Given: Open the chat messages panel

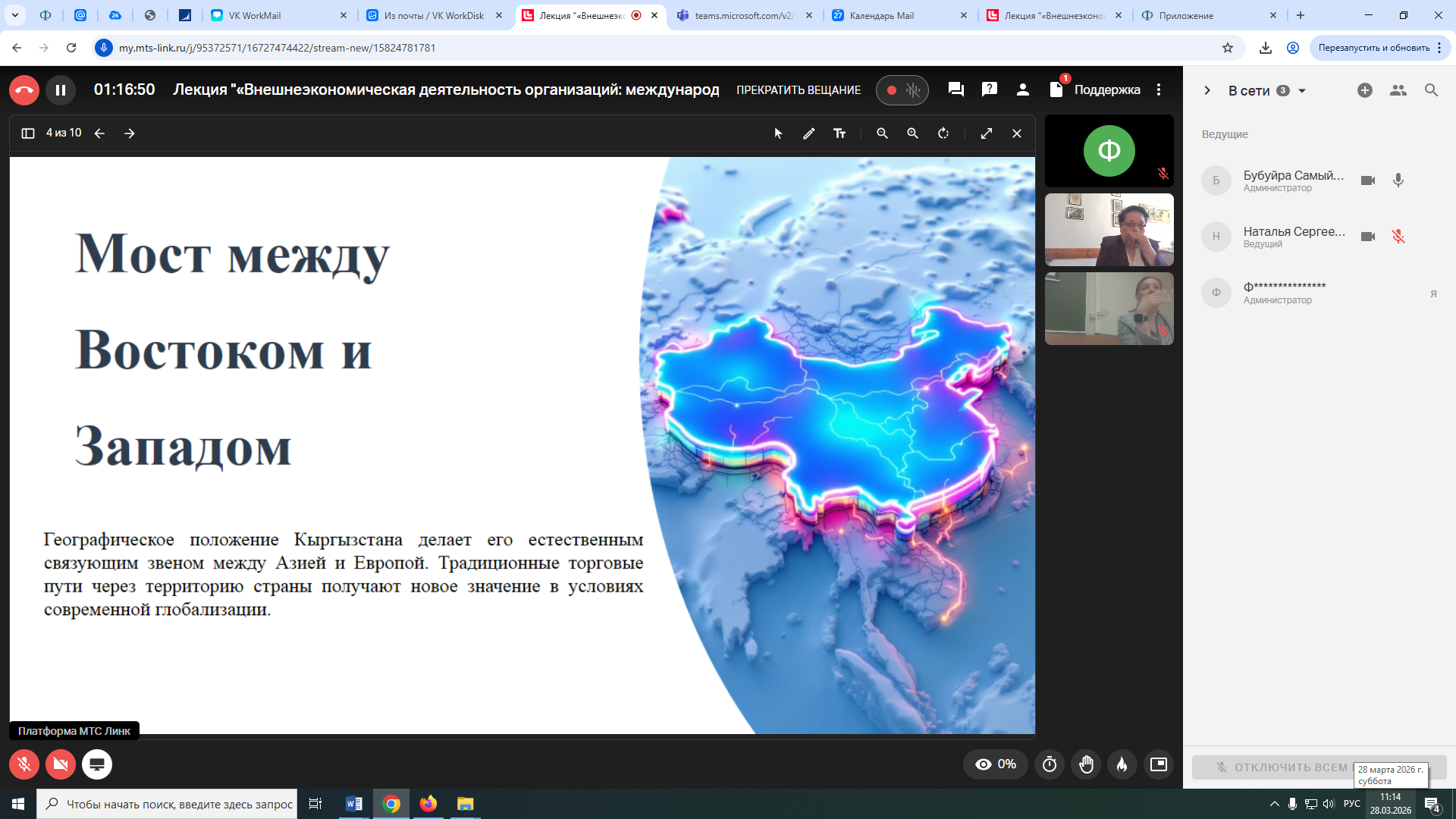Looking at the screenshot, I should tap(955, 89).
